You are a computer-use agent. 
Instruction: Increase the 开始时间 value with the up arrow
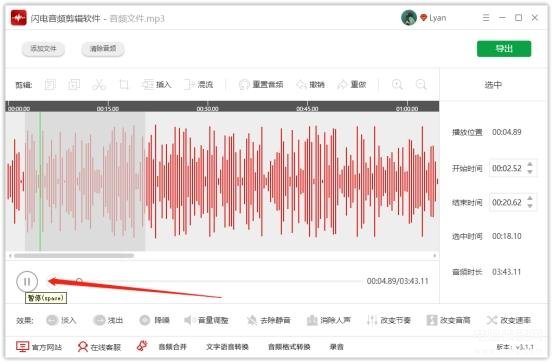pyautogui.click(x=530, y=164)
